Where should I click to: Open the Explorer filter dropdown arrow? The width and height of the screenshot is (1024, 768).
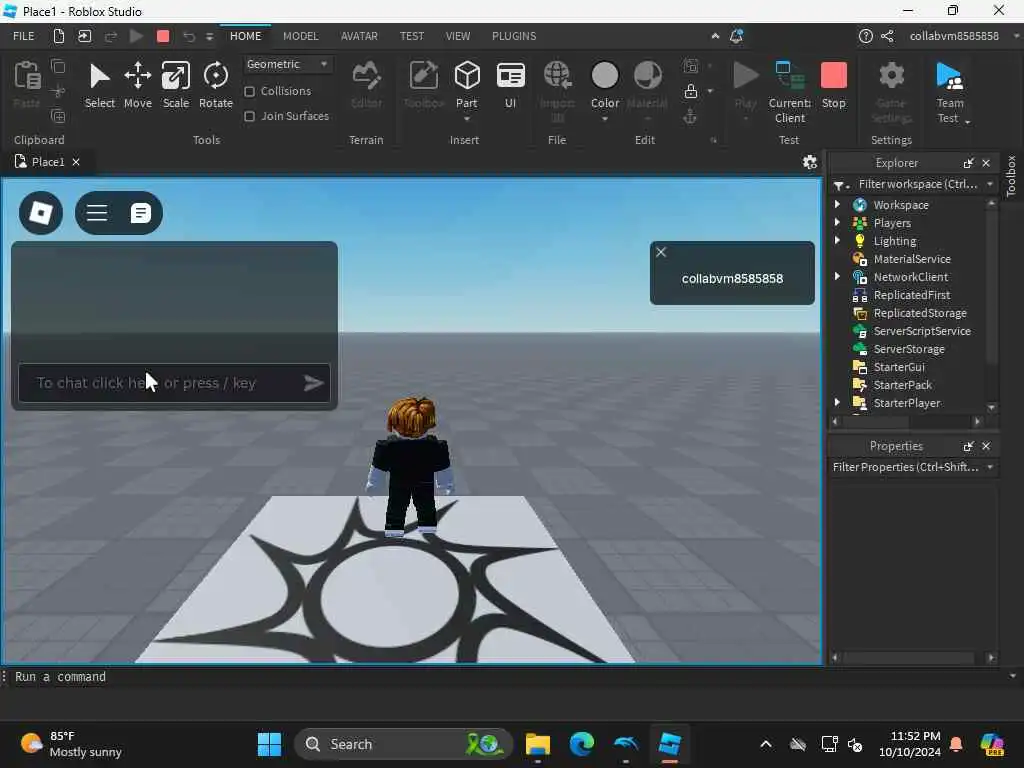click(x=990, y=184)
